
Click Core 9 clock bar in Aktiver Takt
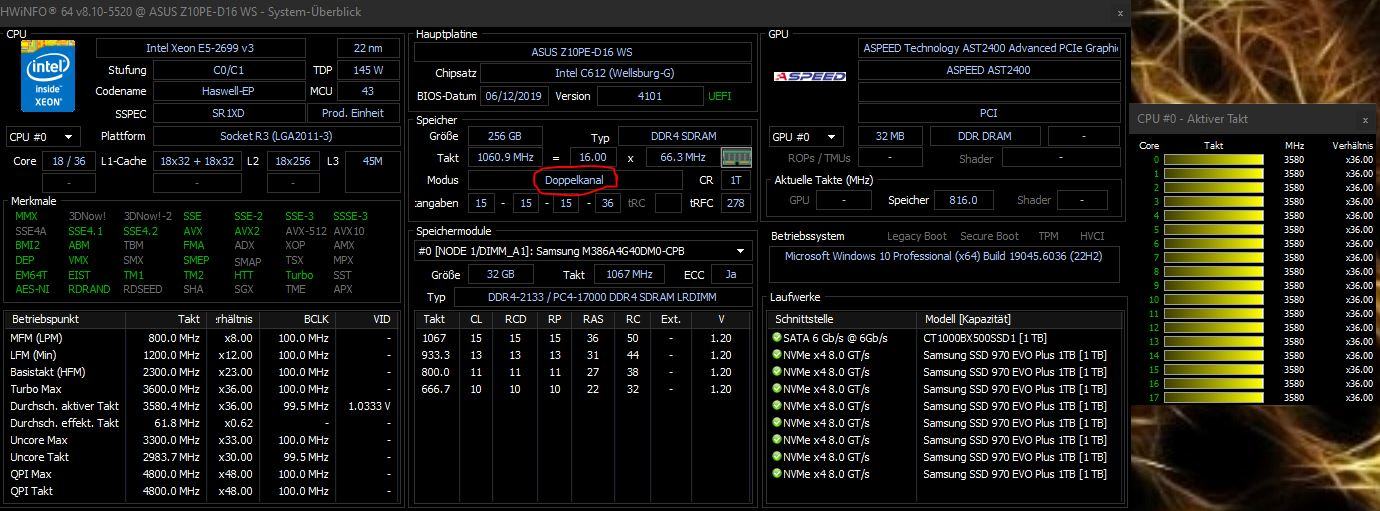click(1213, 286)
